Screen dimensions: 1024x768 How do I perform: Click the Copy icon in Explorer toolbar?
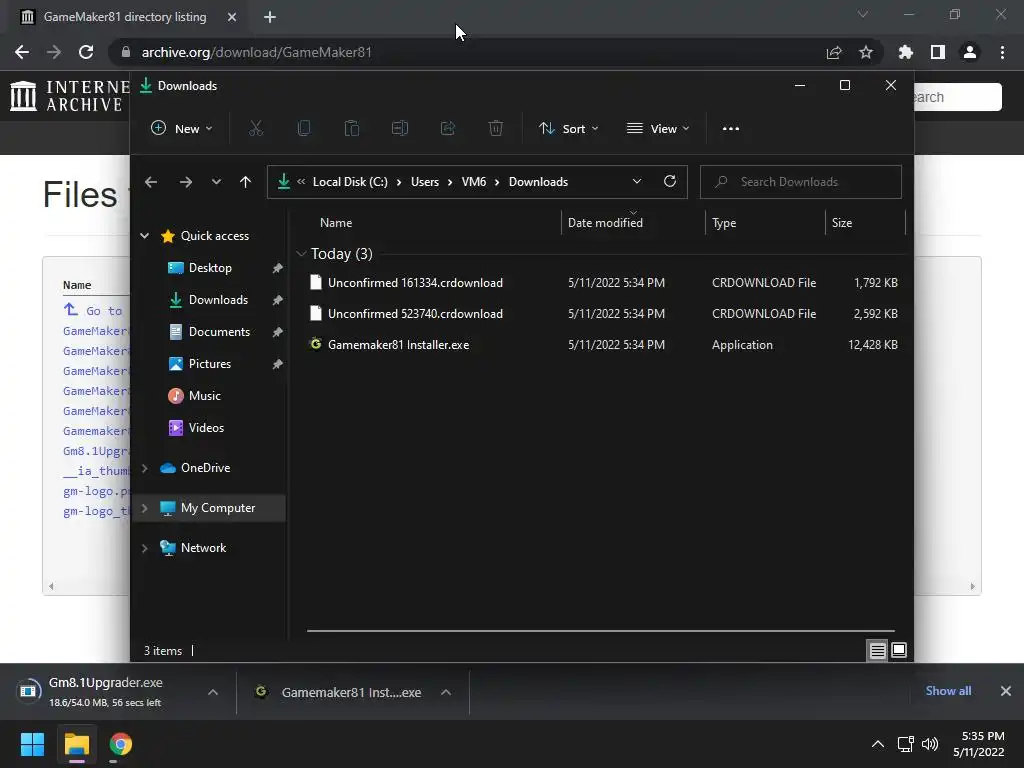pyautogui.click(x=304, y=129)
